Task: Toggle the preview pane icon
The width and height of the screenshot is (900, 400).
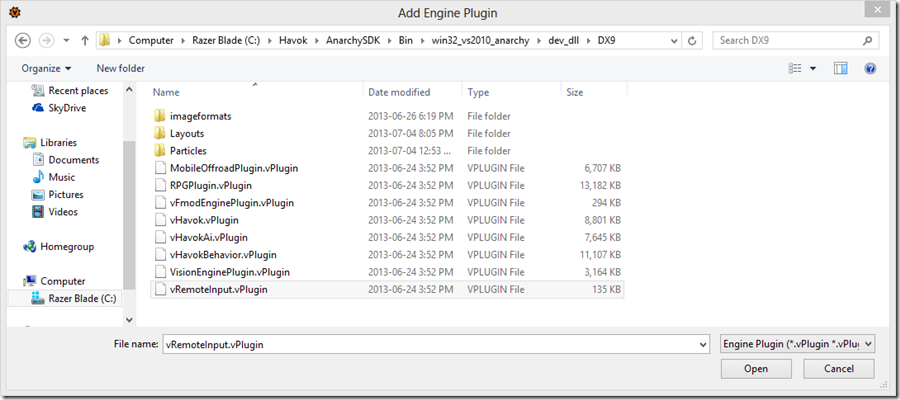Action: (841, 68)
